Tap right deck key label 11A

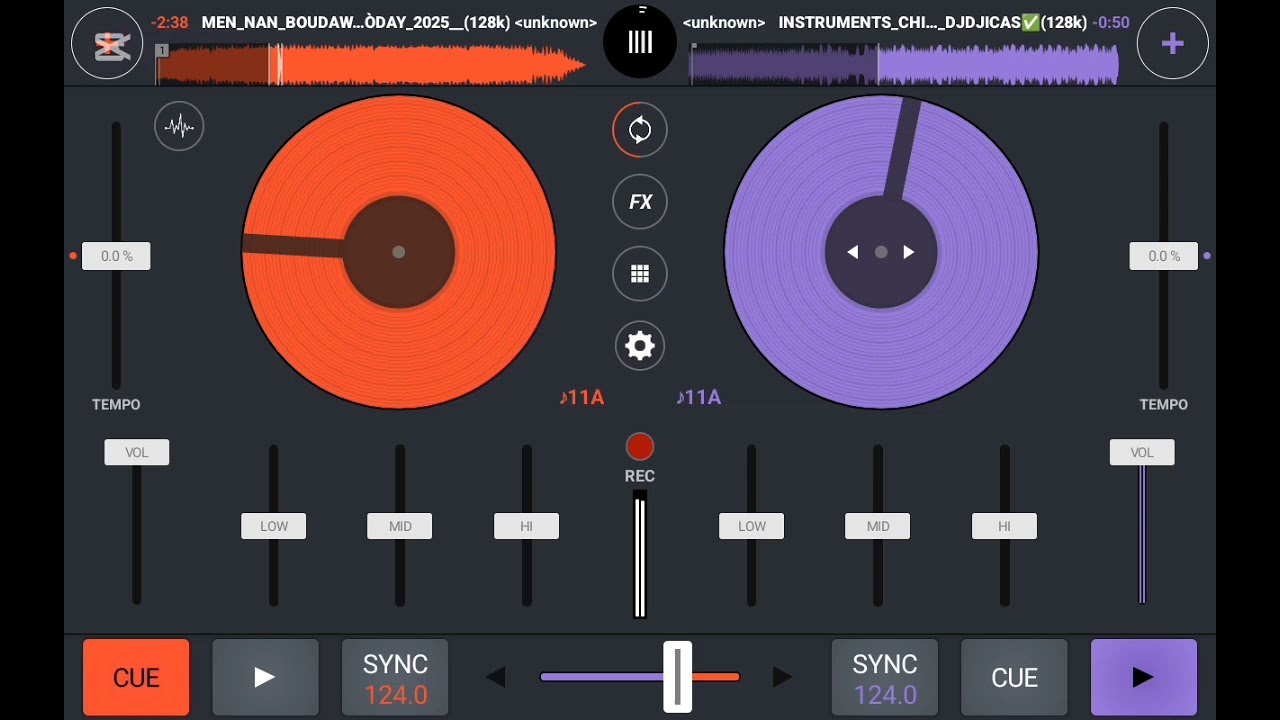(698, 397)
